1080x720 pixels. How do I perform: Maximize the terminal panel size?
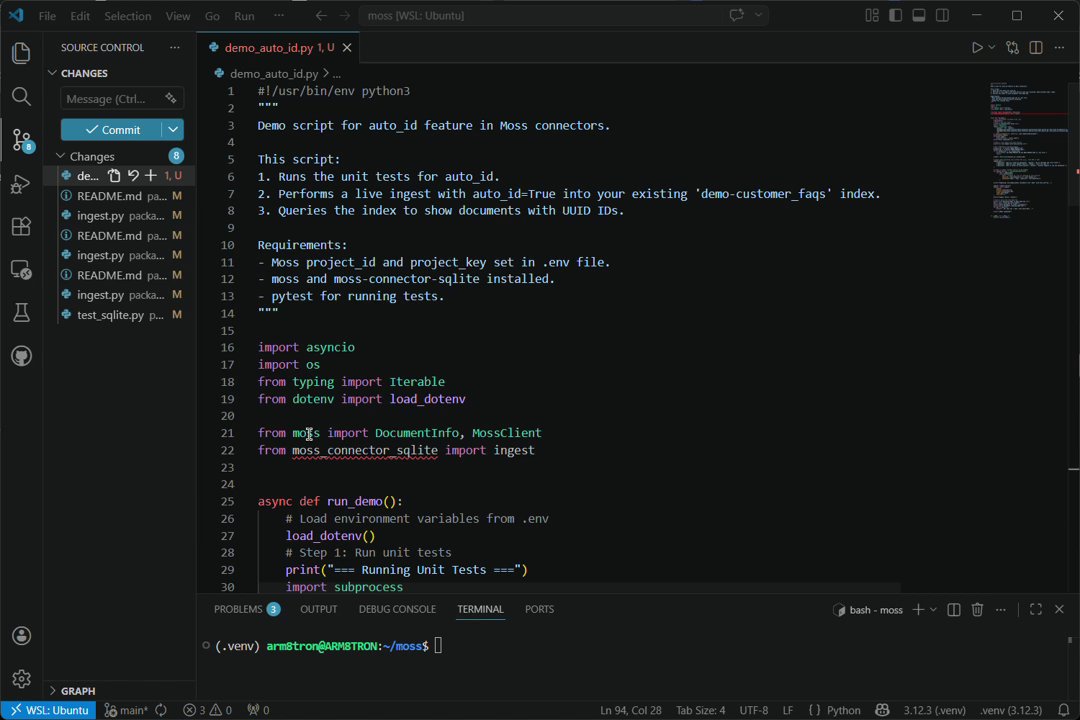point(1036,609)
